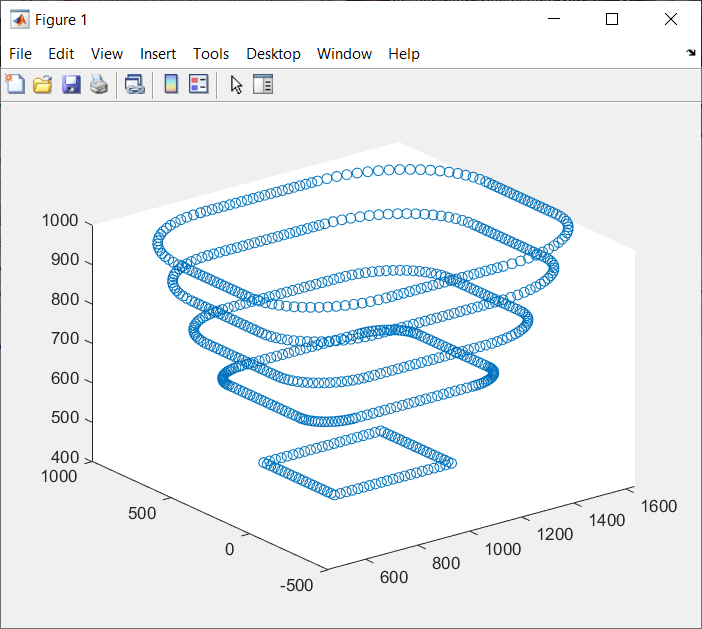Click the Help menu

click(404, 54)
